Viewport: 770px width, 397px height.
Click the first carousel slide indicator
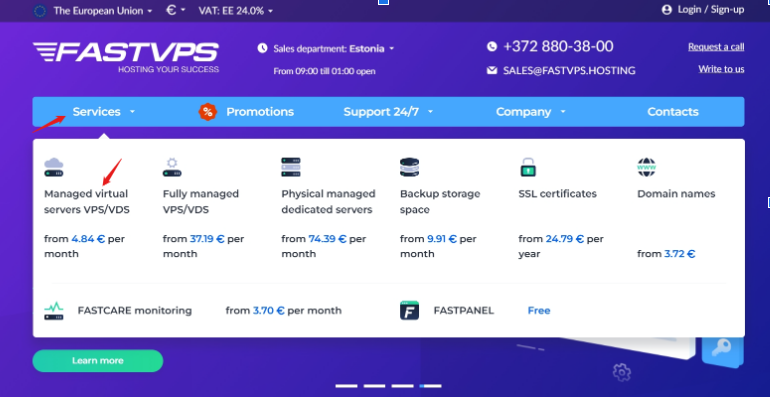point(346,386)
